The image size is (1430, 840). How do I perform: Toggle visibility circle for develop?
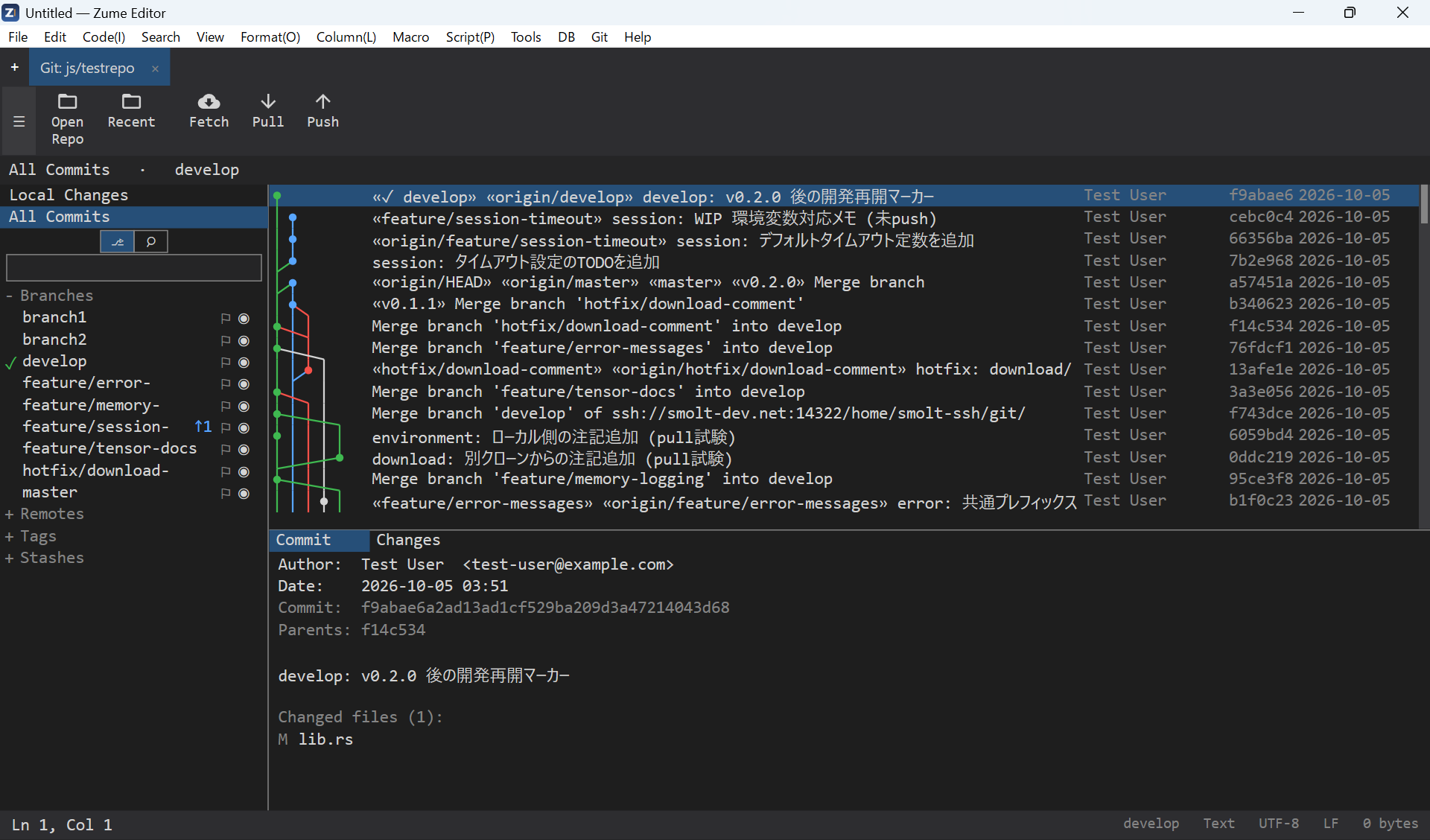point(244,362)
